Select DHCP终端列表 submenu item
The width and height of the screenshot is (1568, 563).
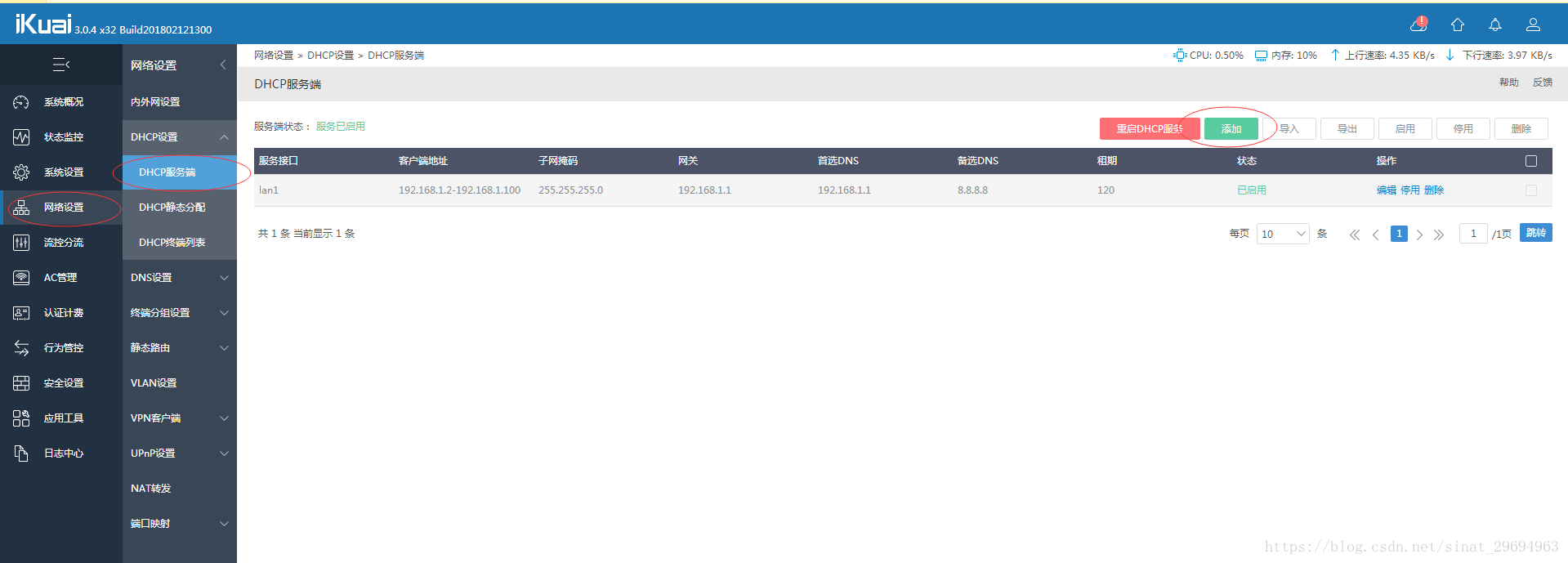click(x=180, y=243)
